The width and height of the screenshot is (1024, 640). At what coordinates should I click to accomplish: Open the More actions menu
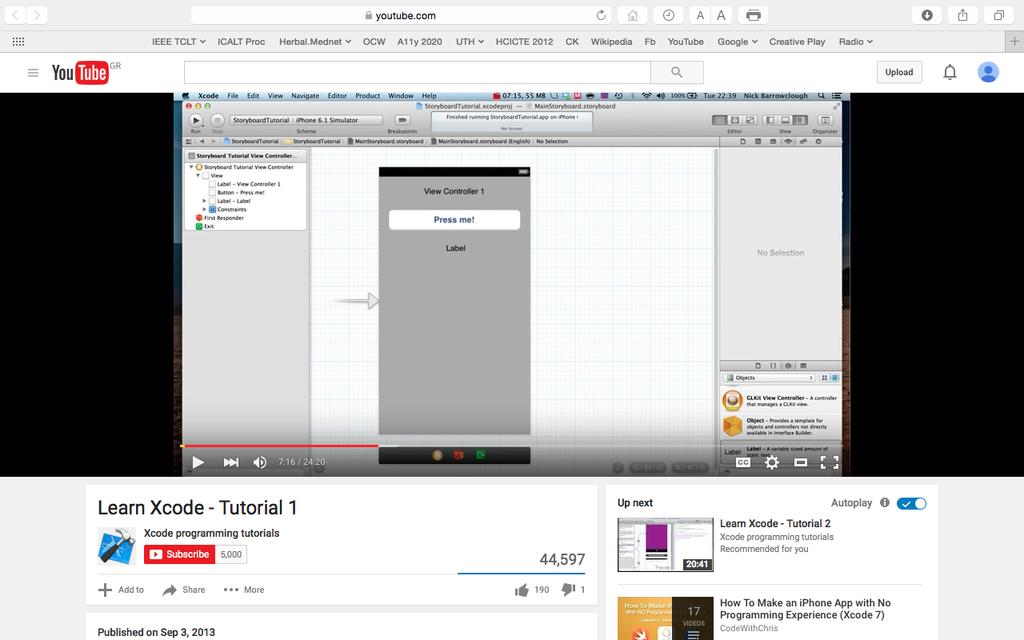[x=244, y=590]
